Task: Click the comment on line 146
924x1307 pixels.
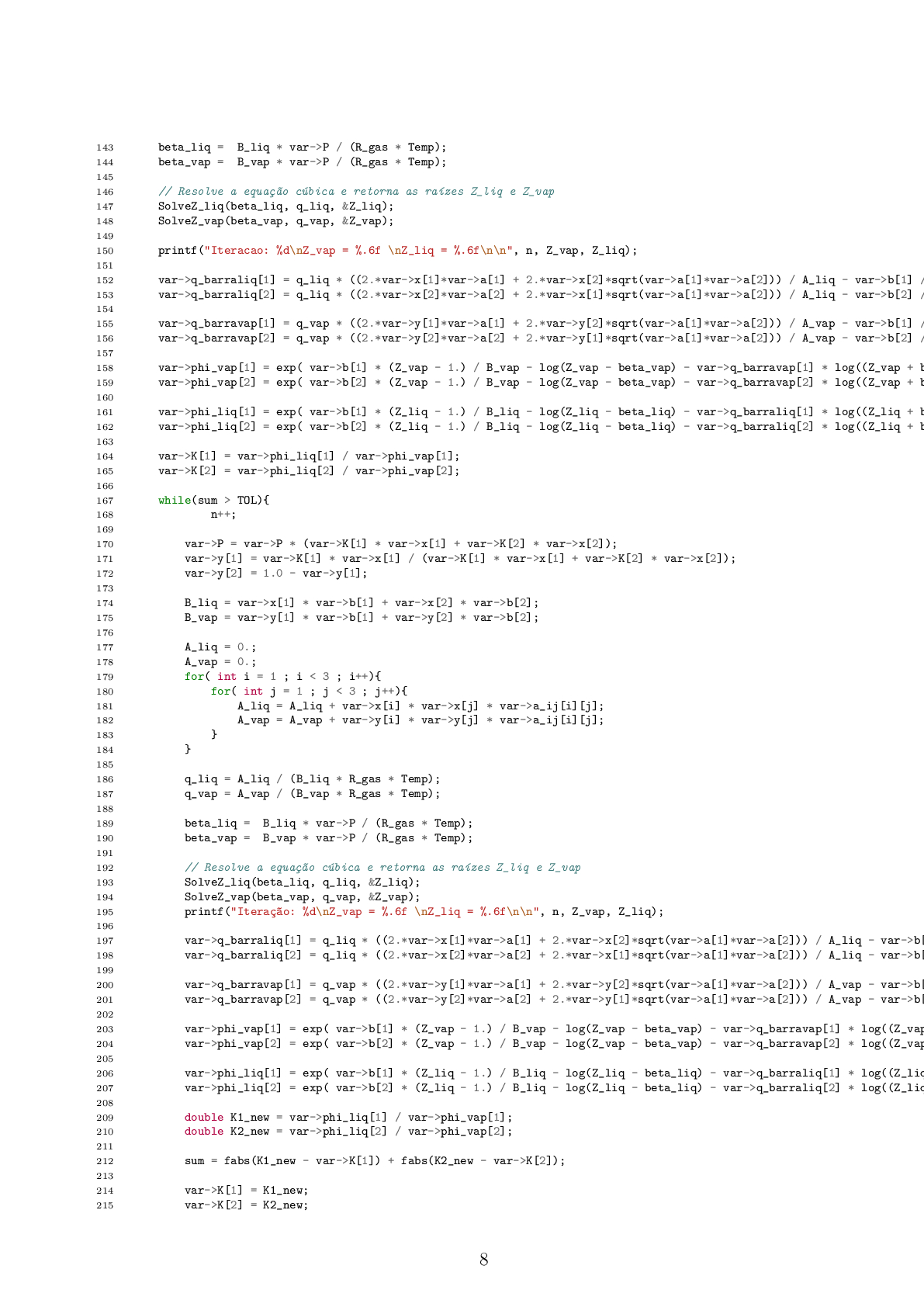Action: click(355, 192)
